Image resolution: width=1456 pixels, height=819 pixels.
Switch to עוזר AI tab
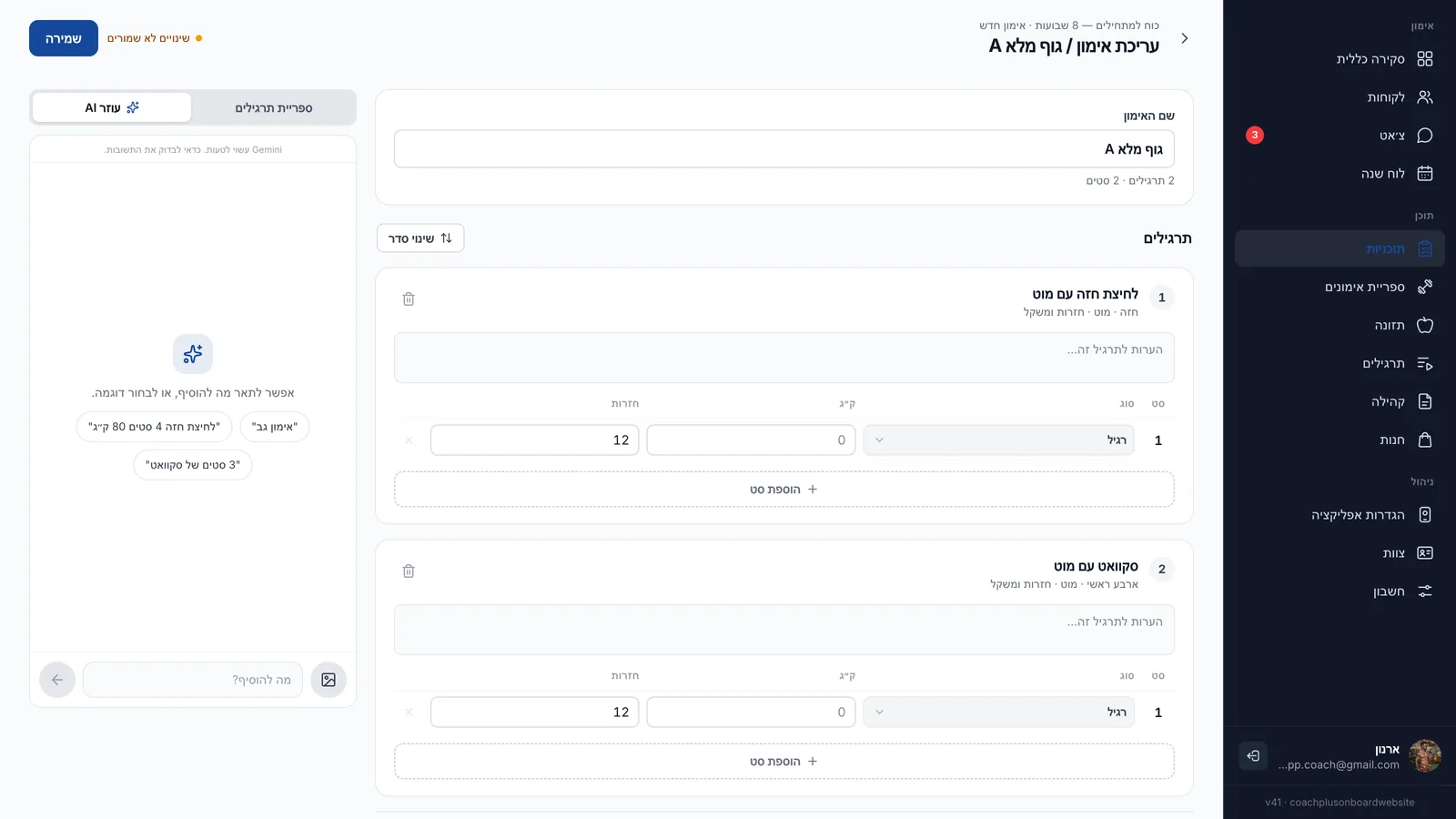point(112,107)
